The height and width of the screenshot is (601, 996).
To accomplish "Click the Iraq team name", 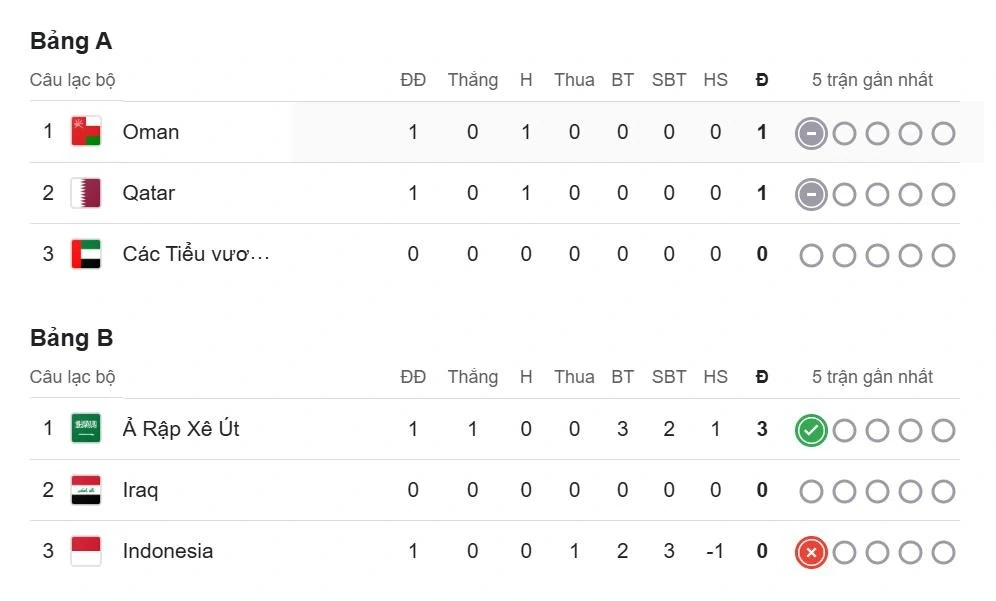I will coord(141,490).
